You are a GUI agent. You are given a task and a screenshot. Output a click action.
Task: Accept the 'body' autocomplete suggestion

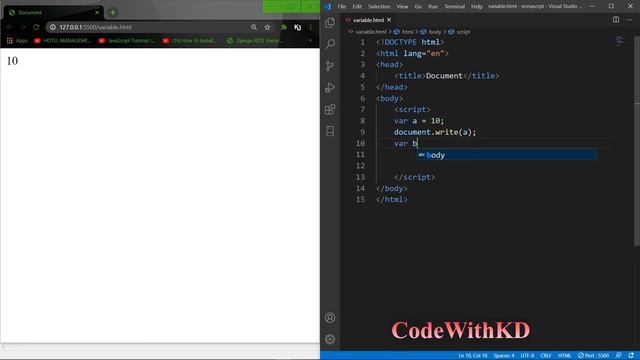click(x=507, y=155)
